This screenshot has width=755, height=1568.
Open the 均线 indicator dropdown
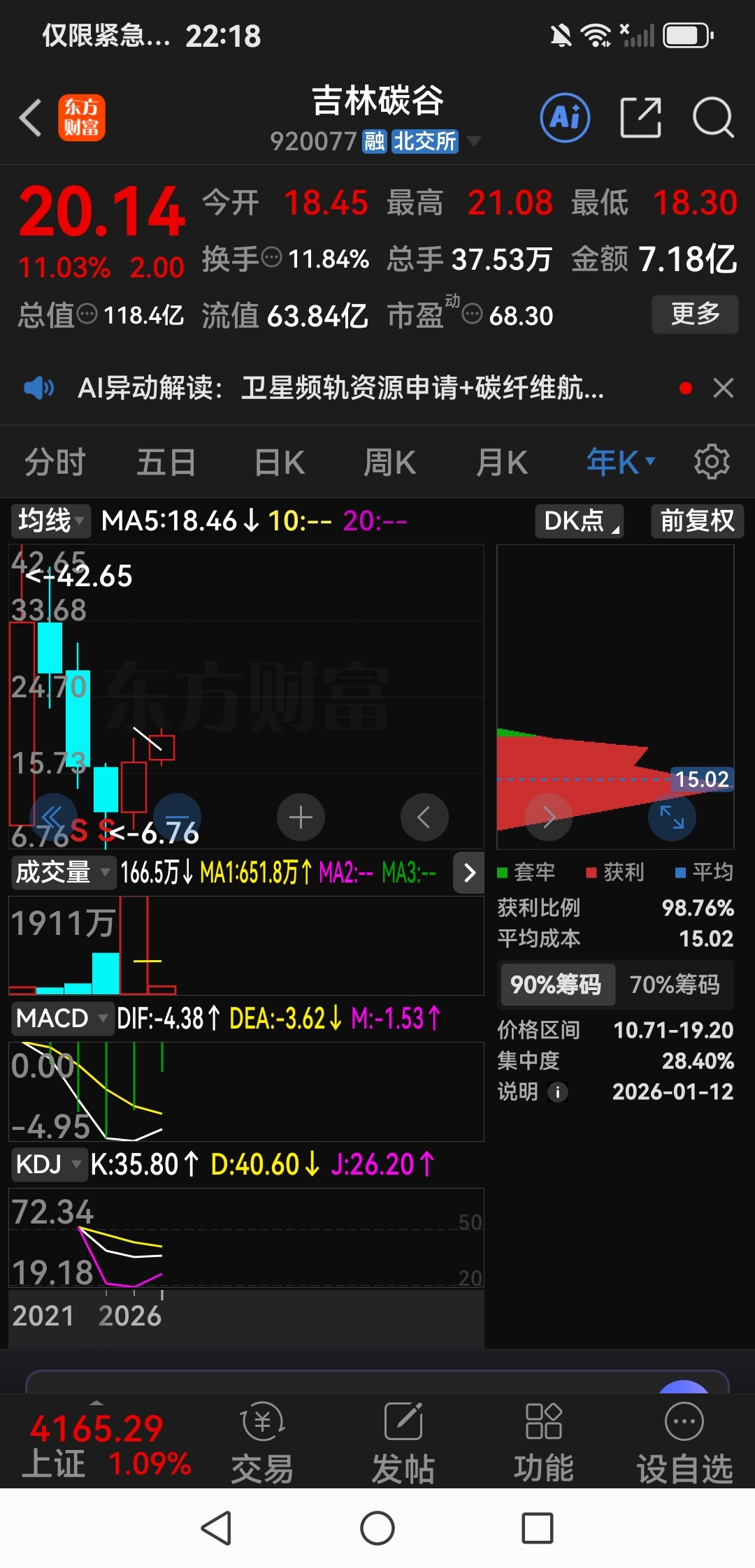(x=51, y=521)
